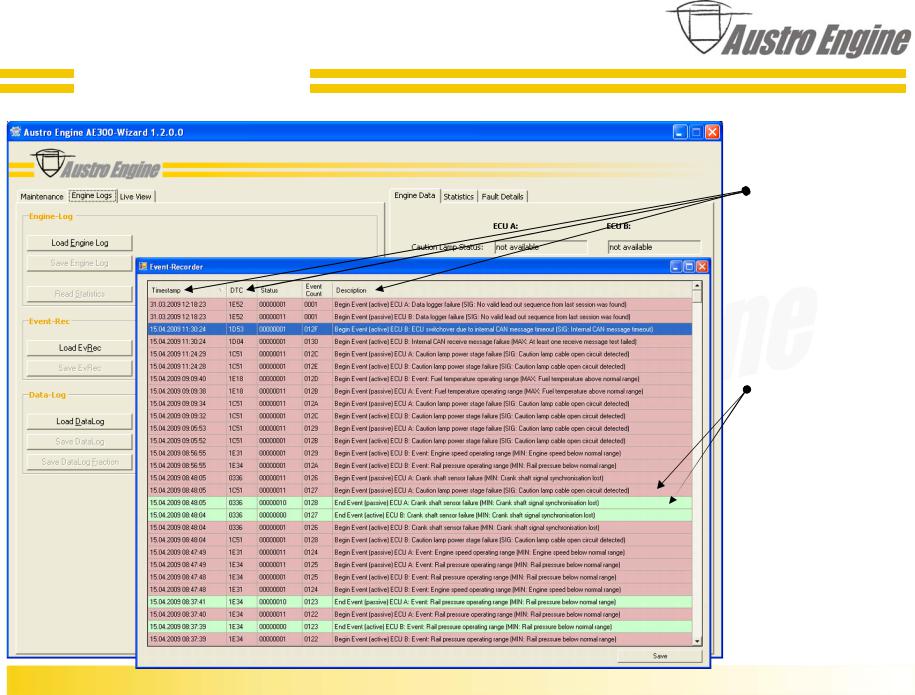This screenshot has width=915, height=695.
Task: Sort events by the Timestamp column header
Action: tap(187, 290)
